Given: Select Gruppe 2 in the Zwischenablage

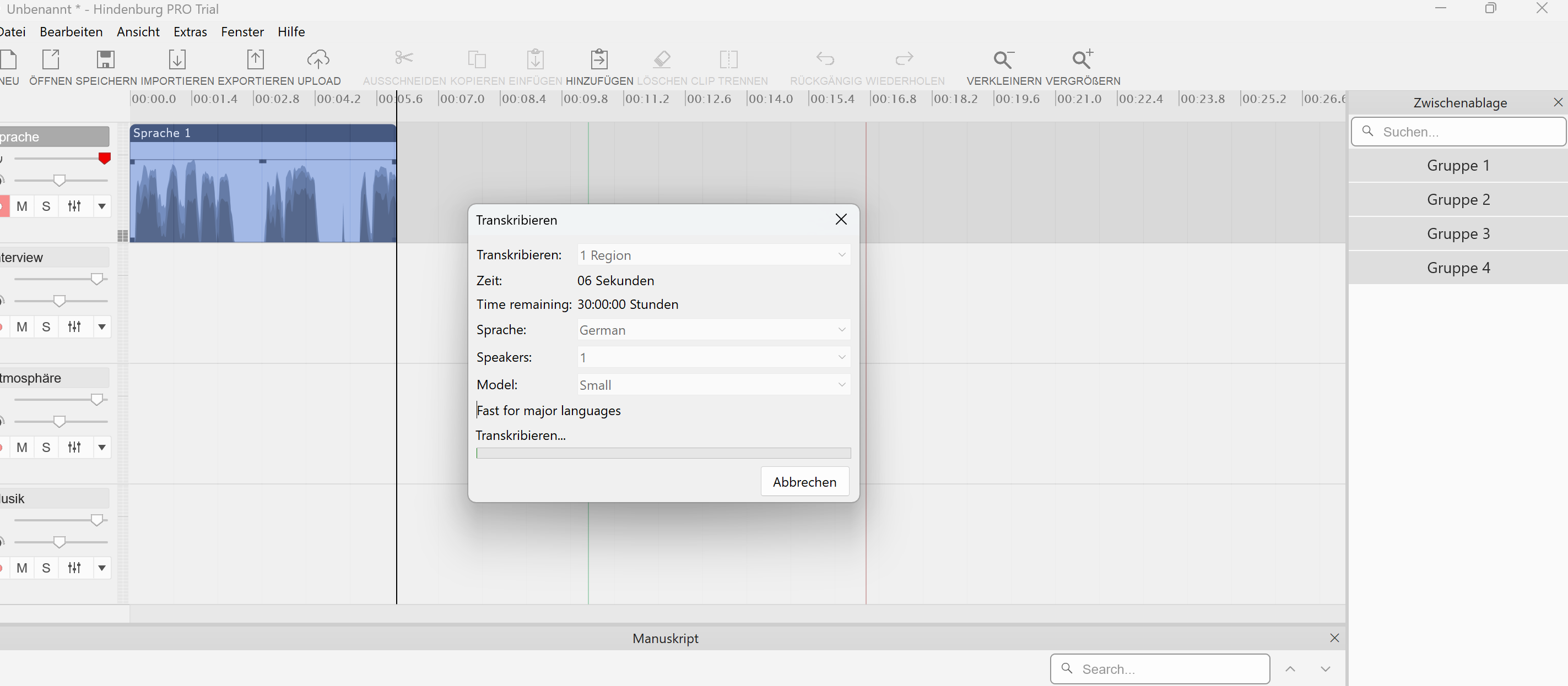Looking at the screenshot, I should [x=1458, y=199].
